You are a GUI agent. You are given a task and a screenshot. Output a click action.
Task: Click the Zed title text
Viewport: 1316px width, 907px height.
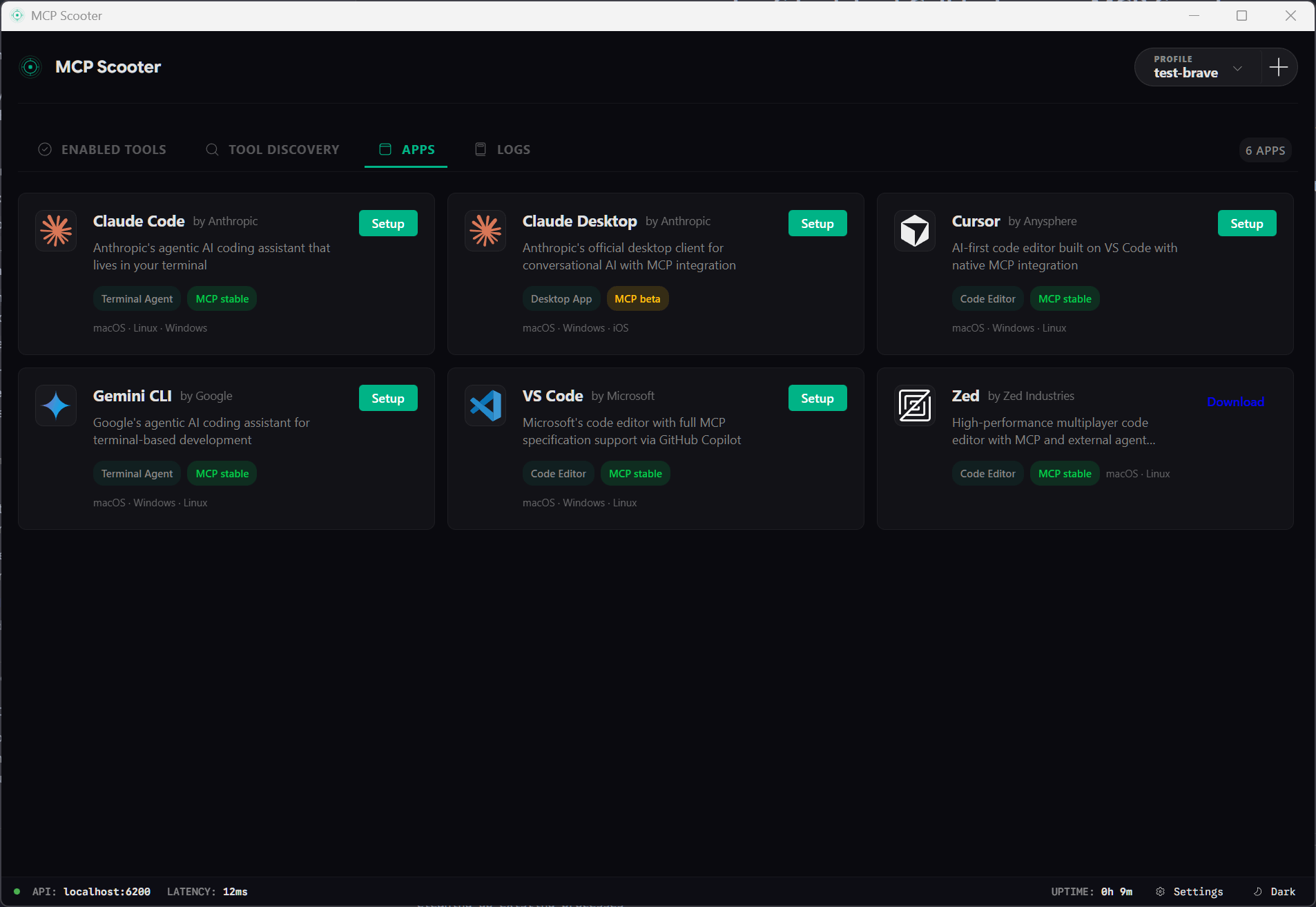(x=965, y=396)
